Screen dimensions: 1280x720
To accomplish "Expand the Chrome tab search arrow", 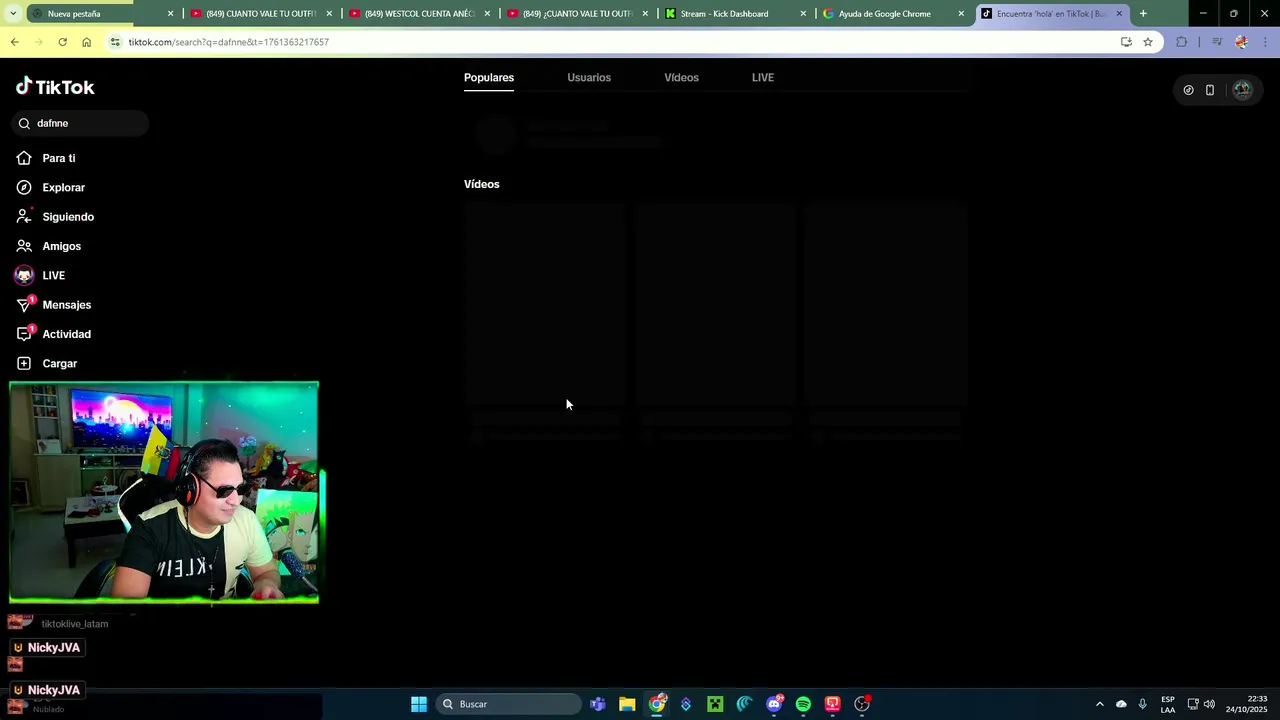I will coord(14,14).
